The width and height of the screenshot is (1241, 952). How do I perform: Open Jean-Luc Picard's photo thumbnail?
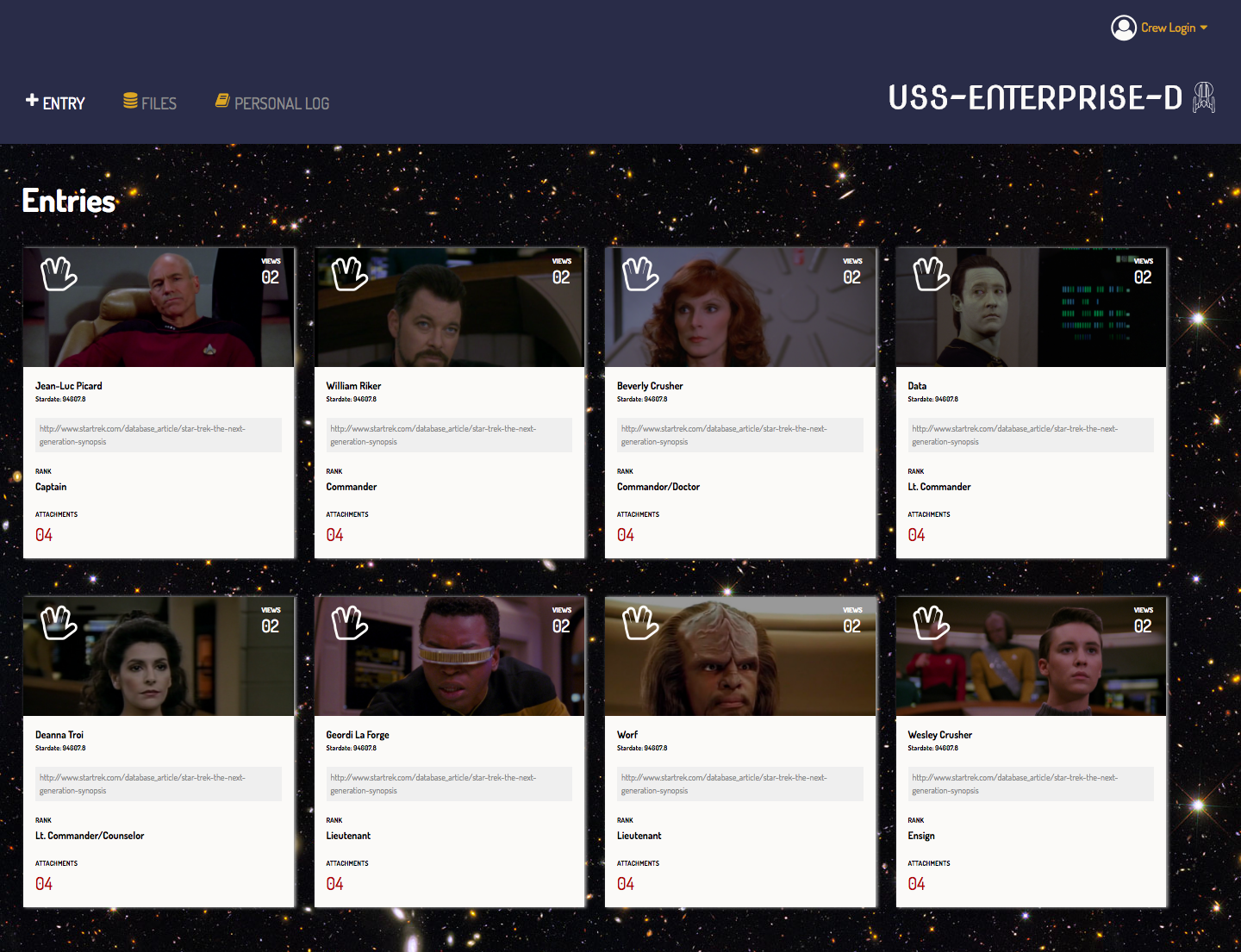(159, 308)
